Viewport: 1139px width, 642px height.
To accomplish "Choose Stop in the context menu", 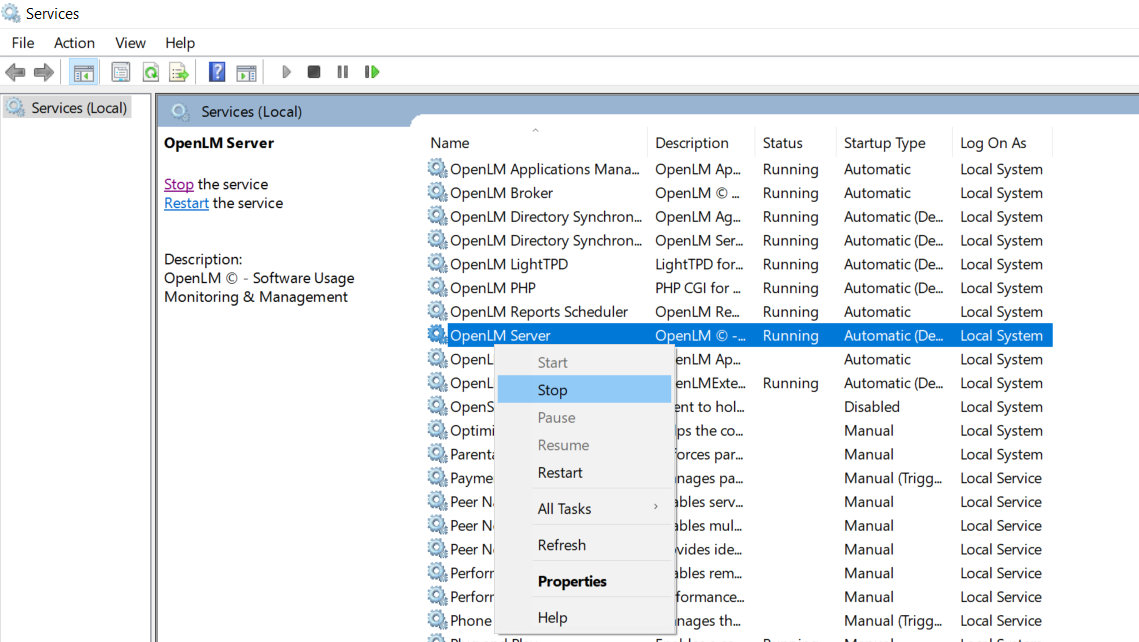I will (x=552, y=390).
